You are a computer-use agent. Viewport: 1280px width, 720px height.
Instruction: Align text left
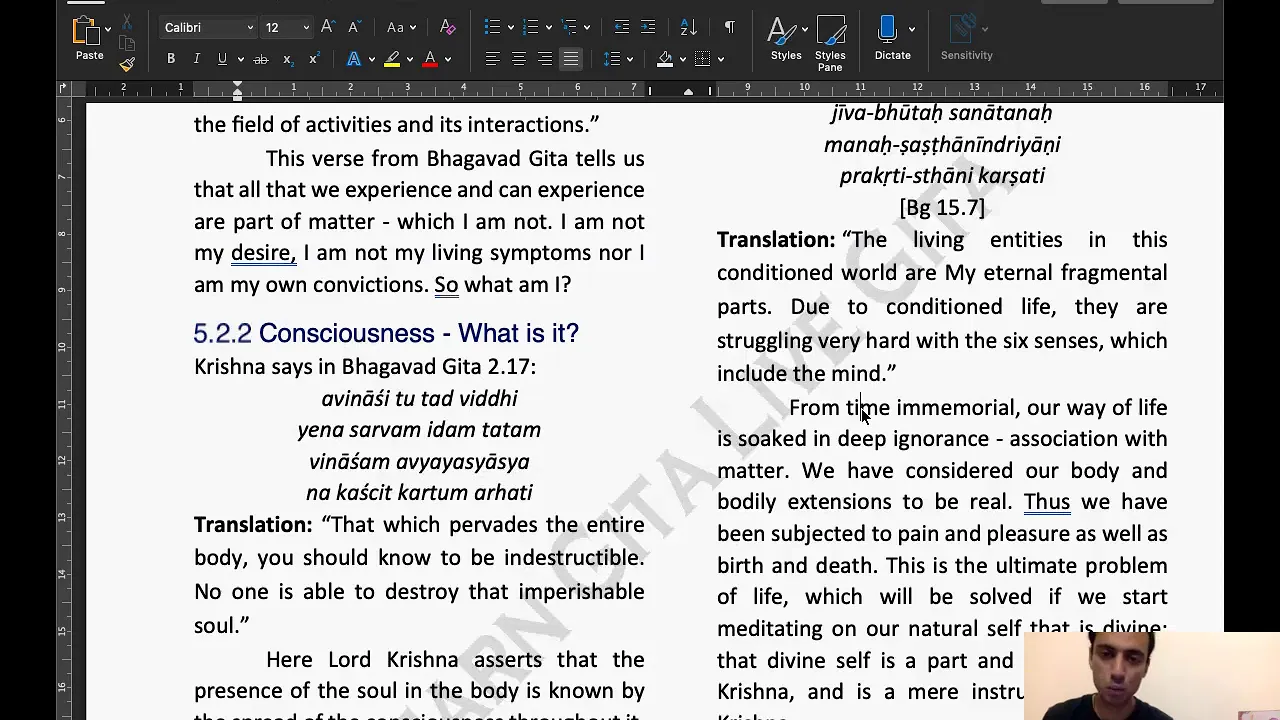(x=492, y=60)
